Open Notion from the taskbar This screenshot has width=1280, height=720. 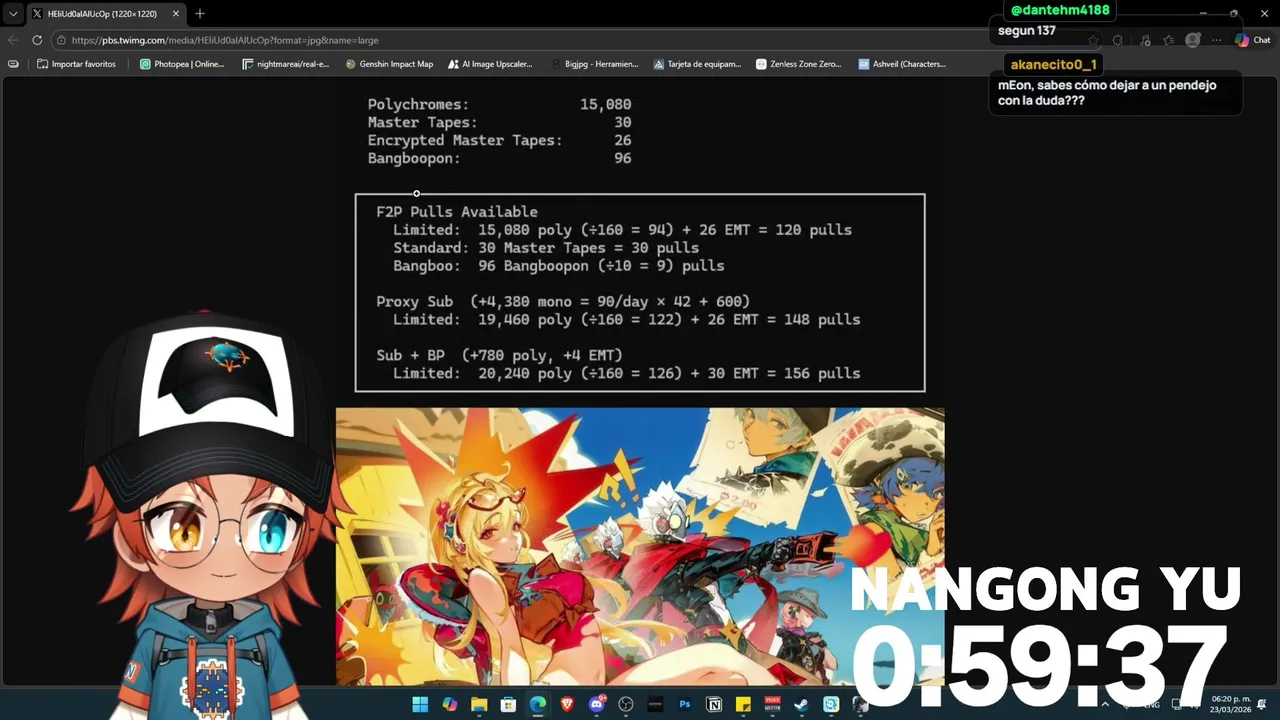click(714, 705)
